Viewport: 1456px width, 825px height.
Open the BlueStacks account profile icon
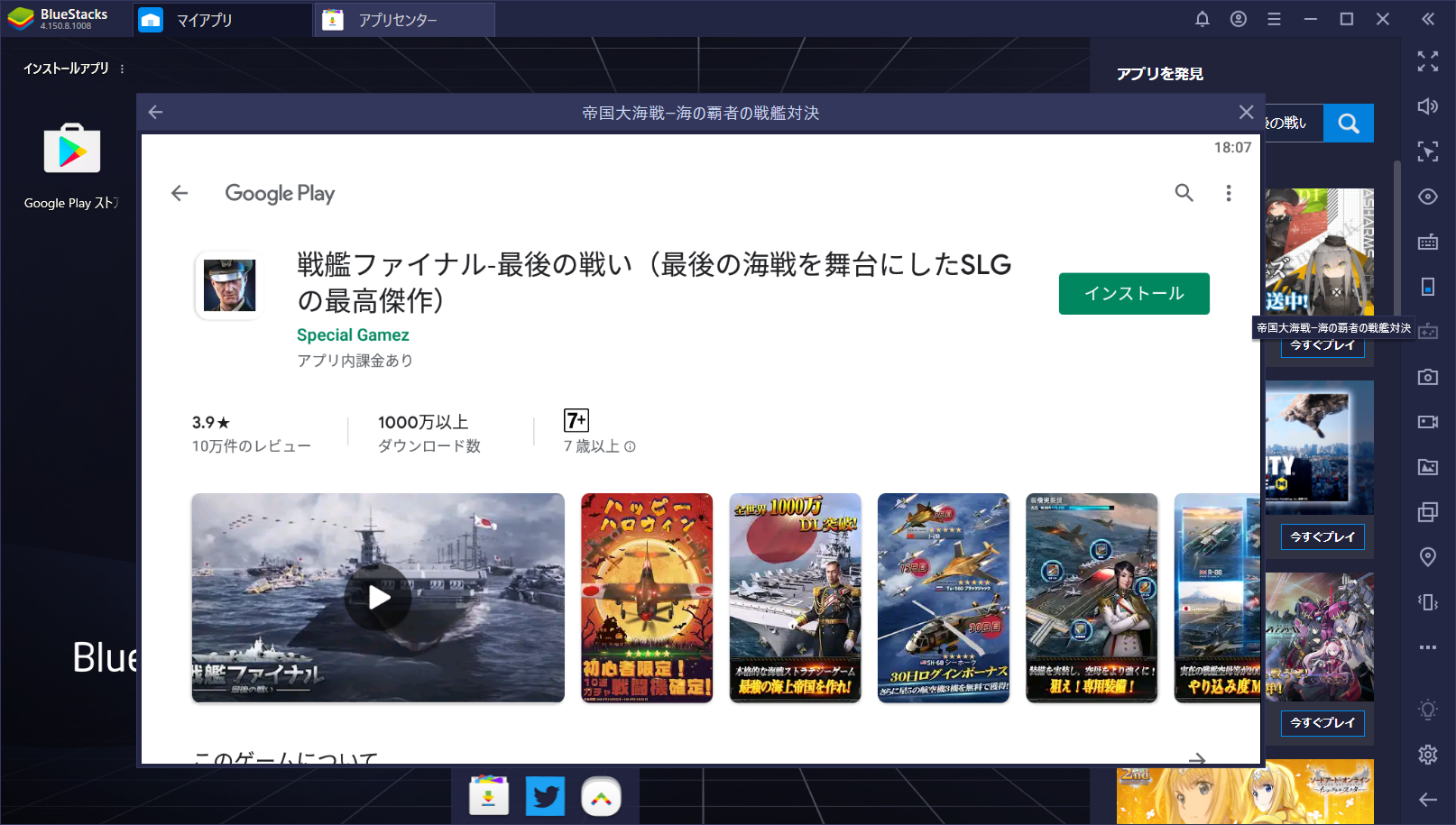coord(1239,19)
